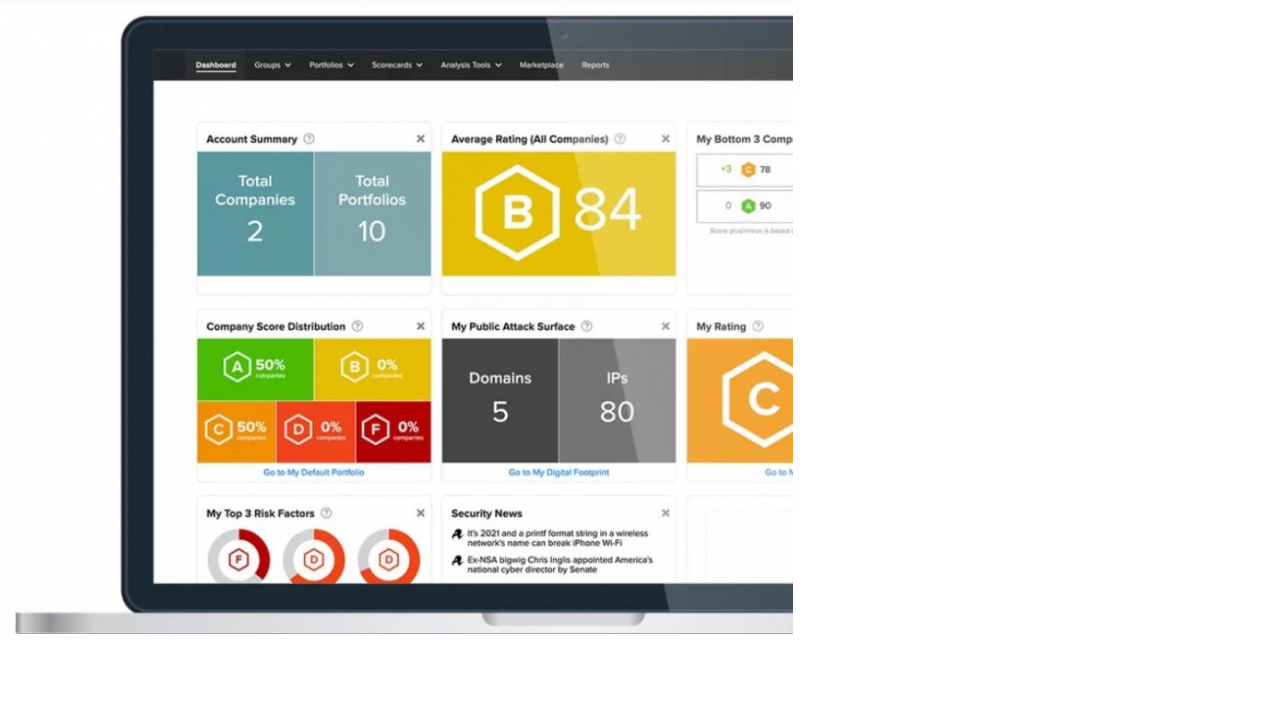Close the Average Rating widget
This screenshot has width=1280, height=720.
[x=666, y=139]
